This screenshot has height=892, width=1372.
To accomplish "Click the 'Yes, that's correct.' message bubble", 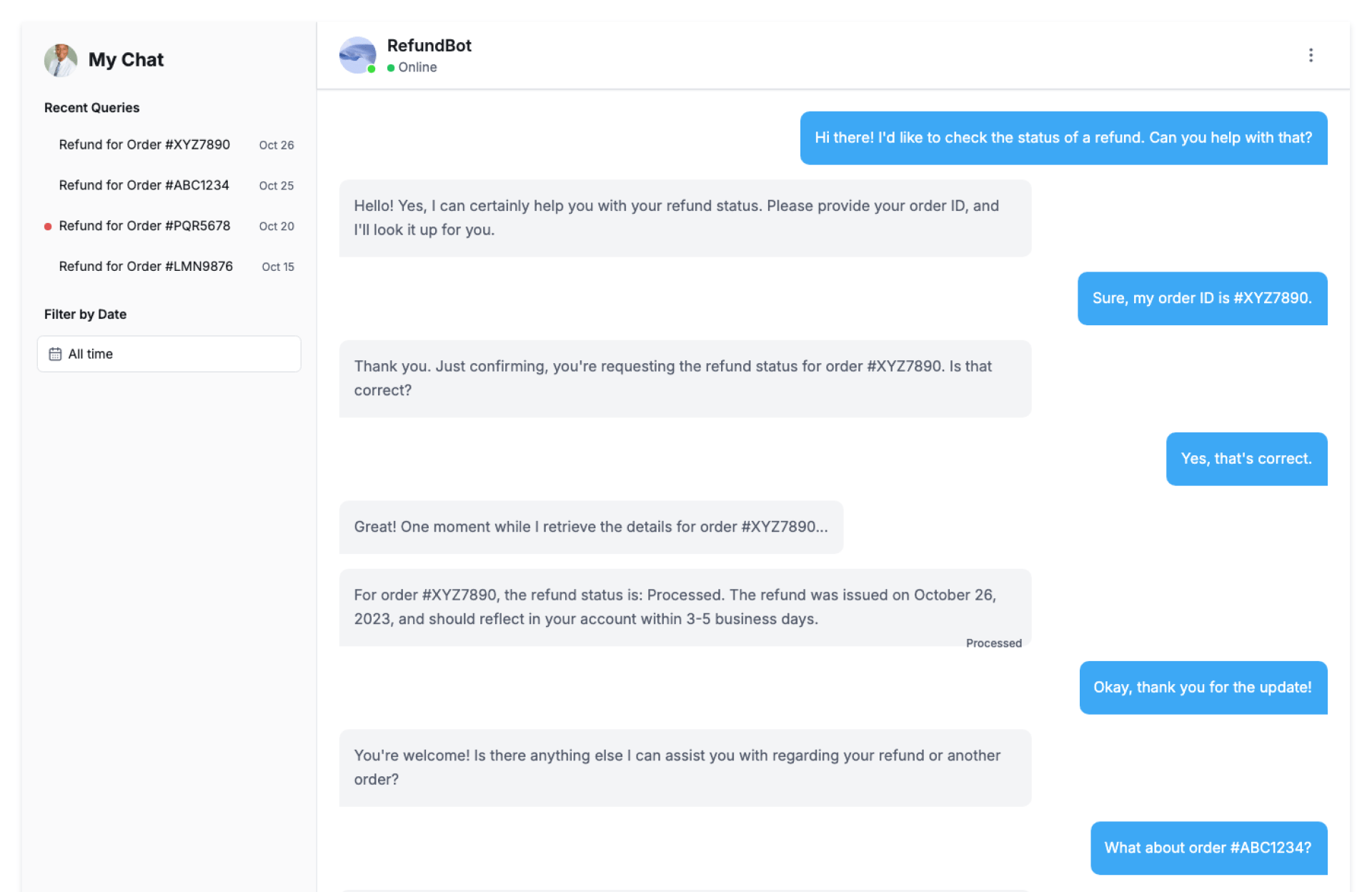I will point(1246,459).
